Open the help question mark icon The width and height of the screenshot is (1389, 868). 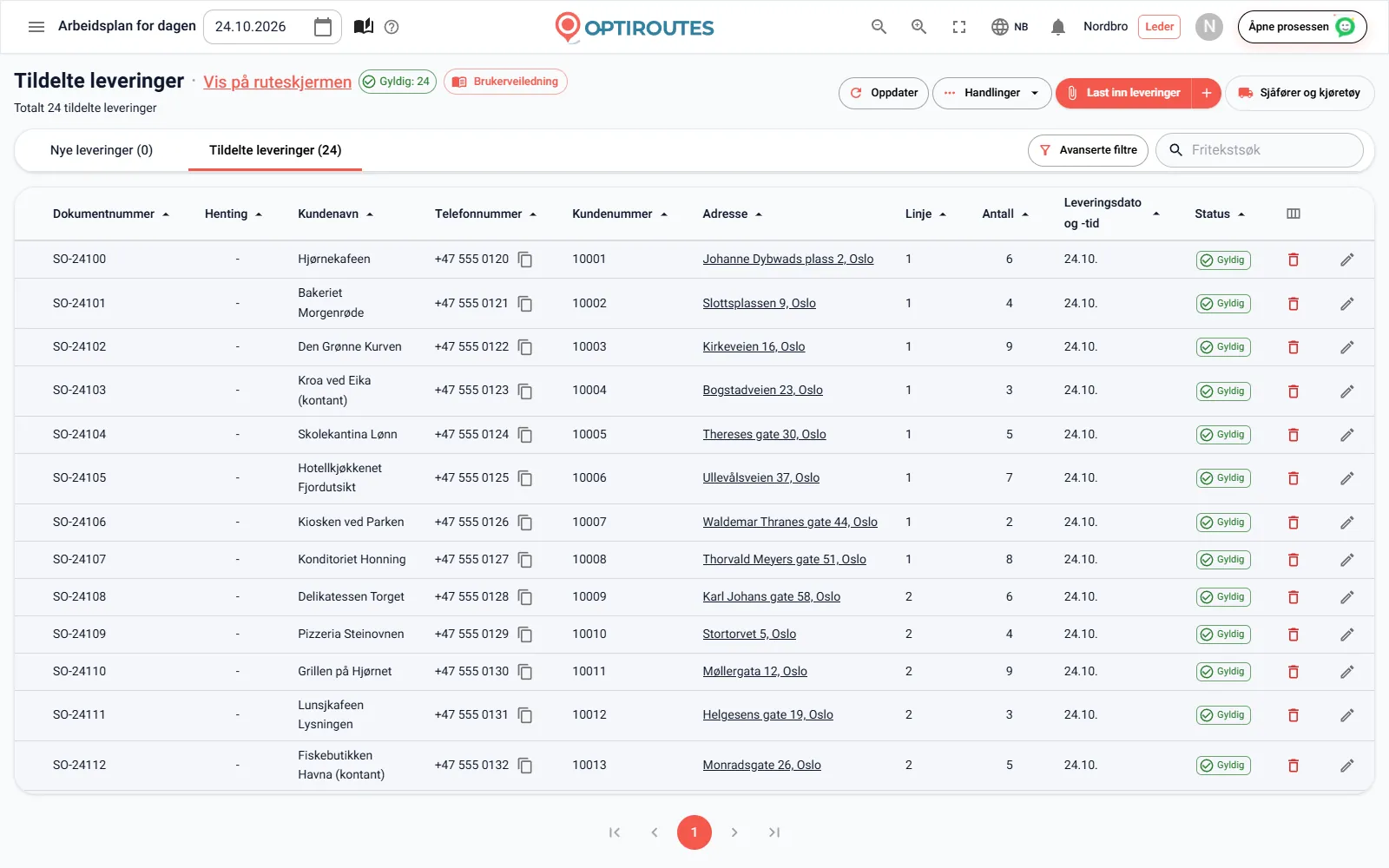click(392, 27)
